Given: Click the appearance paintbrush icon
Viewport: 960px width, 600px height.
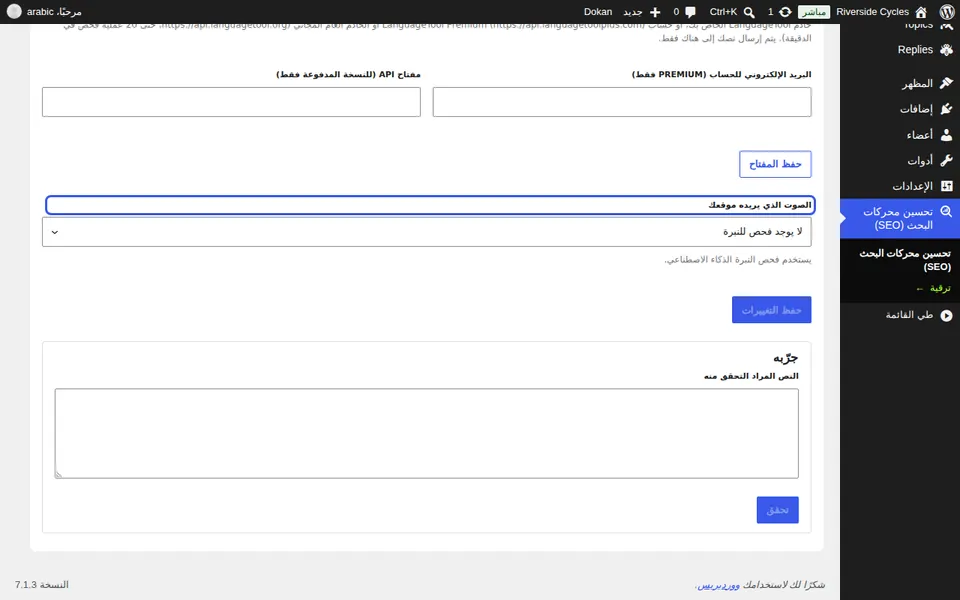Looking at the screenshot, I should pyautogui.click(x=947, y=83).
